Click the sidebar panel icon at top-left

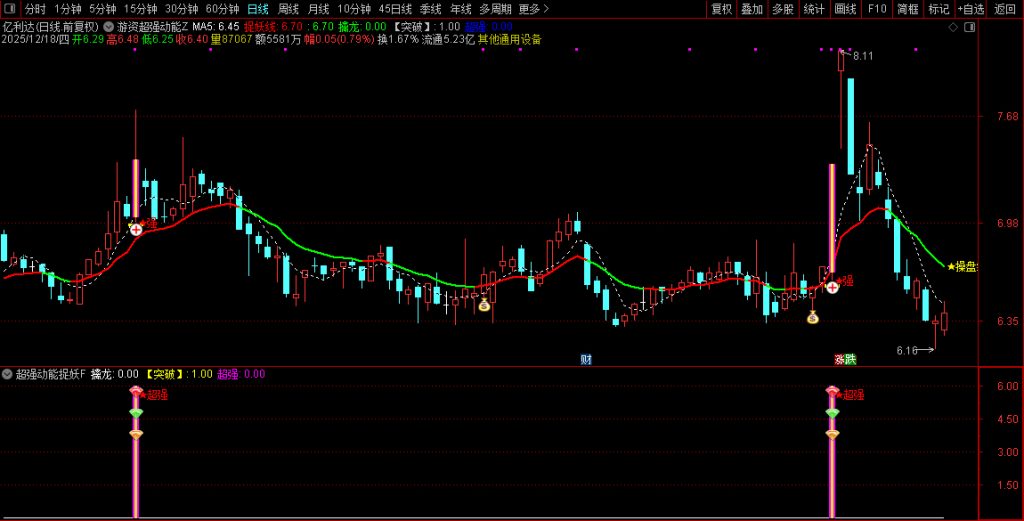click(9, 9)
